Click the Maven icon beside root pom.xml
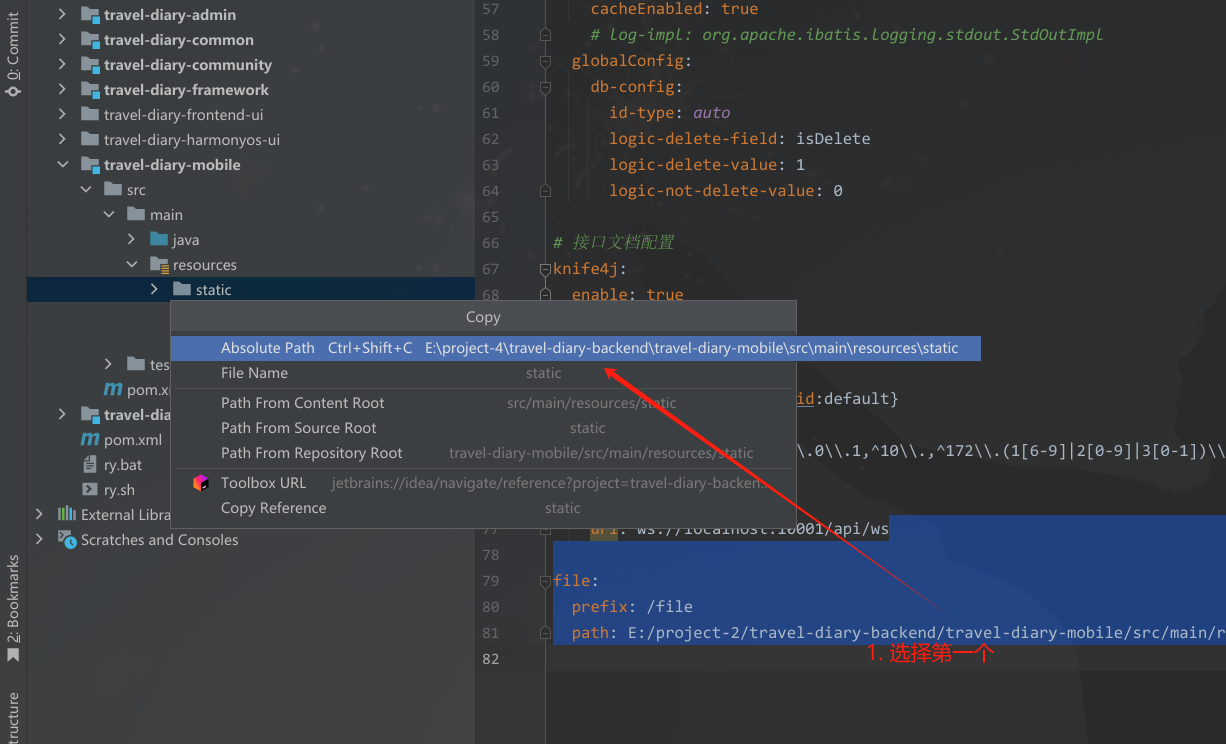Viewport: 1226px width, 744px height. point(89,440)
